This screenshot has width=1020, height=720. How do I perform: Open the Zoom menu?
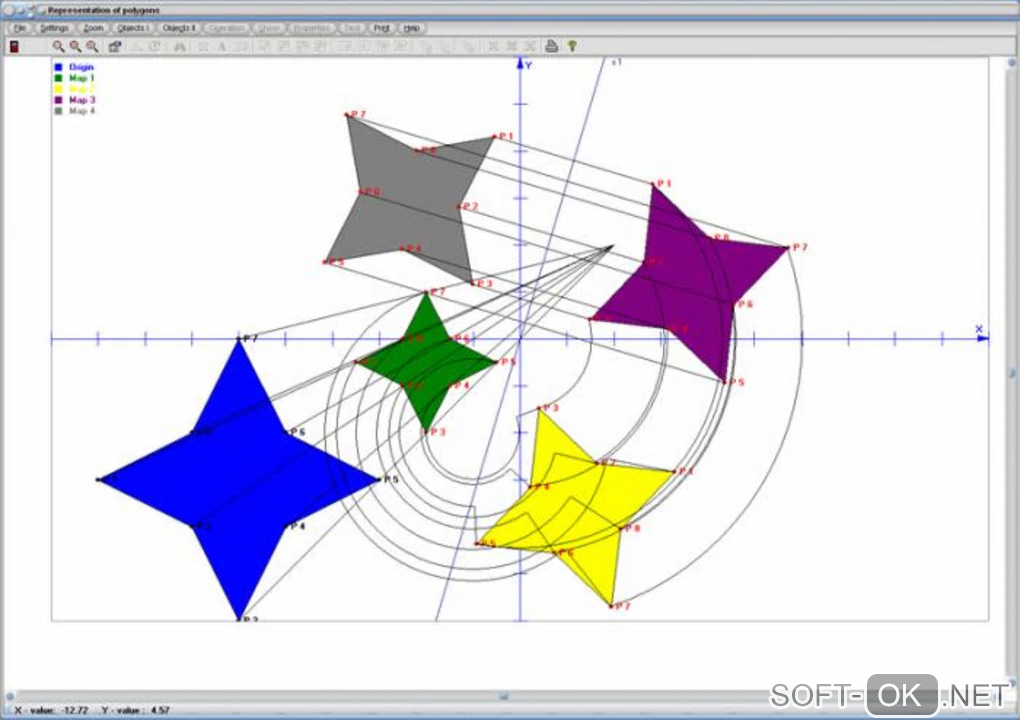[94, 29]
